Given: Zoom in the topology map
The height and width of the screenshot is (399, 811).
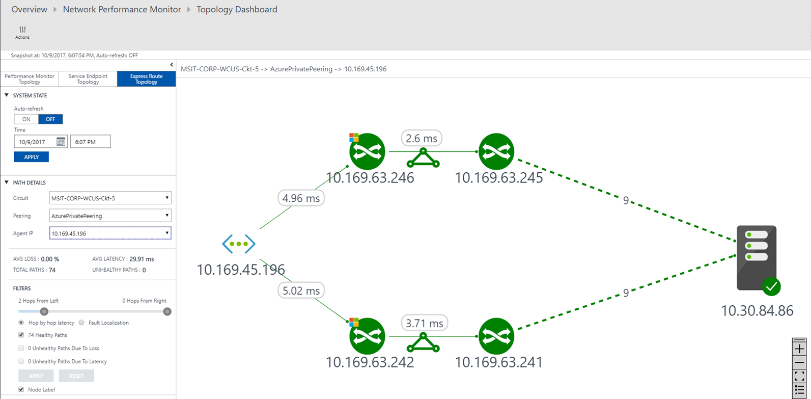Looking at the screenshot, I should (799, 349).
